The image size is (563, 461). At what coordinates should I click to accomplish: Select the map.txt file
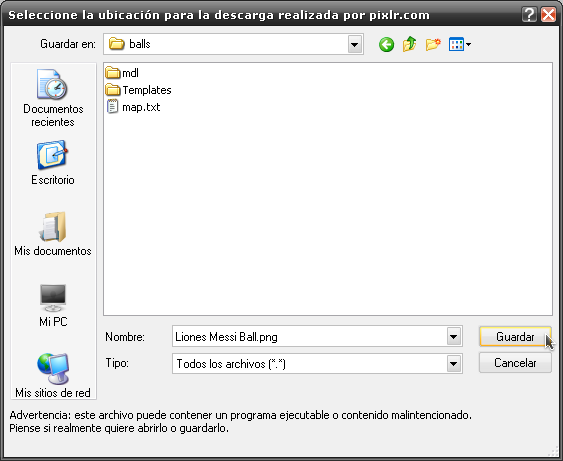(x=133, y=107)
